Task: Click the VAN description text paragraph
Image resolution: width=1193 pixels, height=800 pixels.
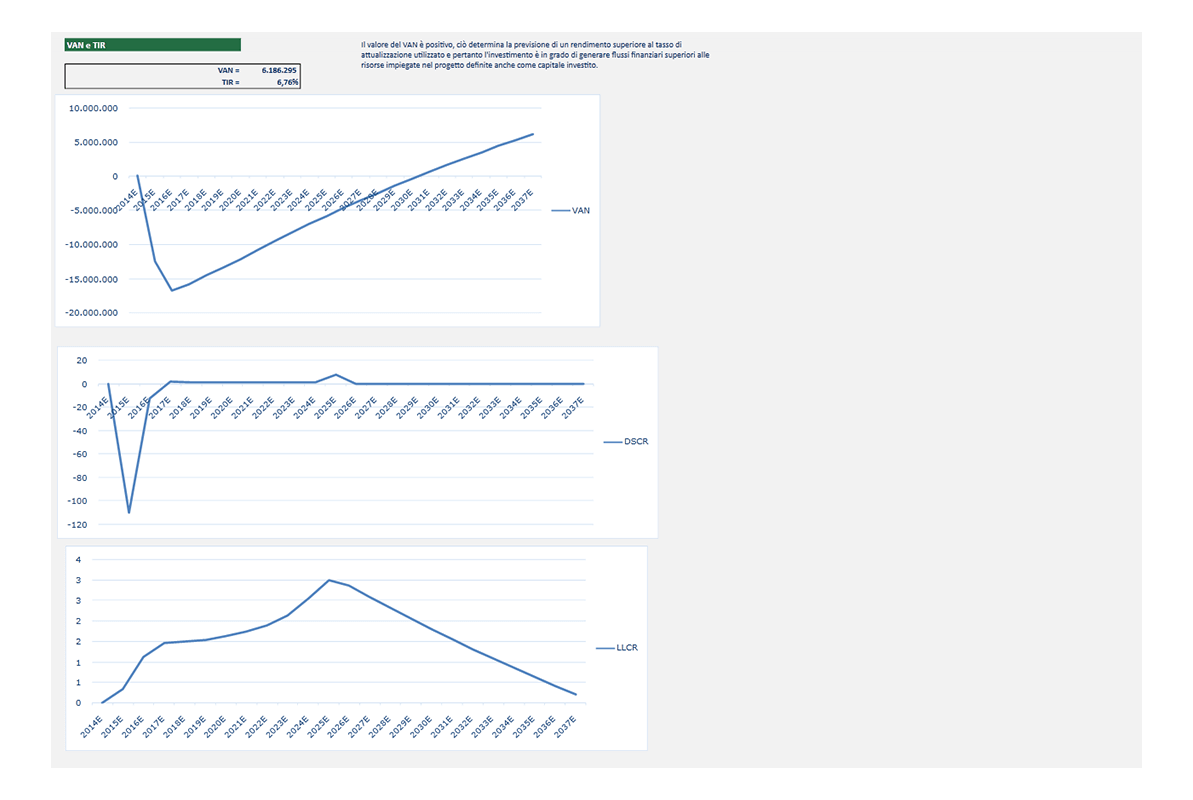Action: [535, 55]
